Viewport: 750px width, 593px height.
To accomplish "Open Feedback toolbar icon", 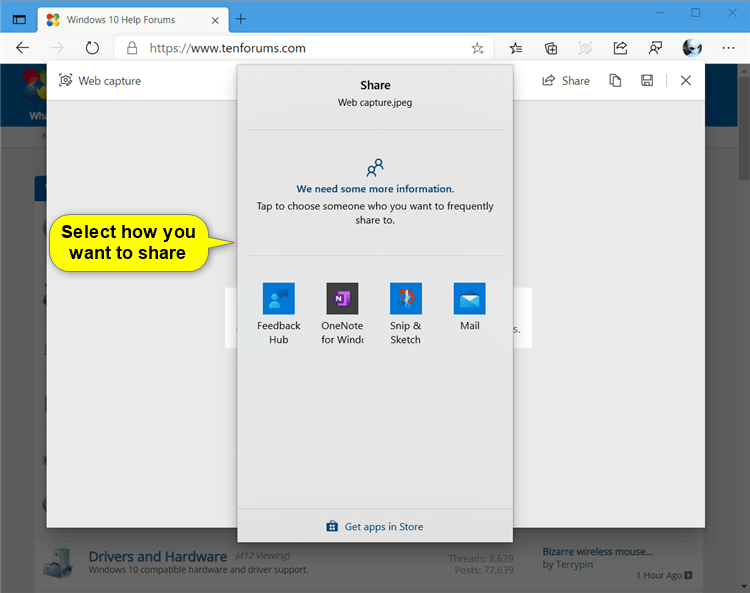I will point(655,48).
